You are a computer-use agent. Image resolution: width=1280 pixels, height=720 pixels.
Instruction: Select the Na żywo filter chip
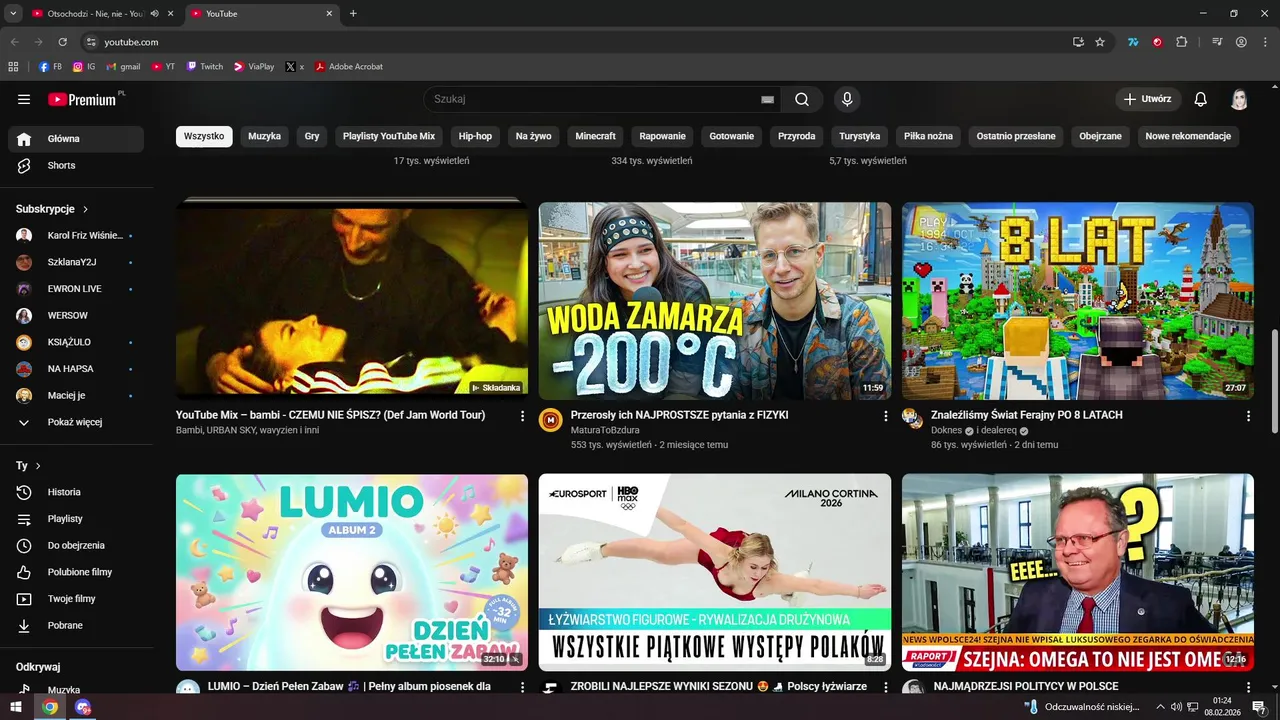point(533,136)
